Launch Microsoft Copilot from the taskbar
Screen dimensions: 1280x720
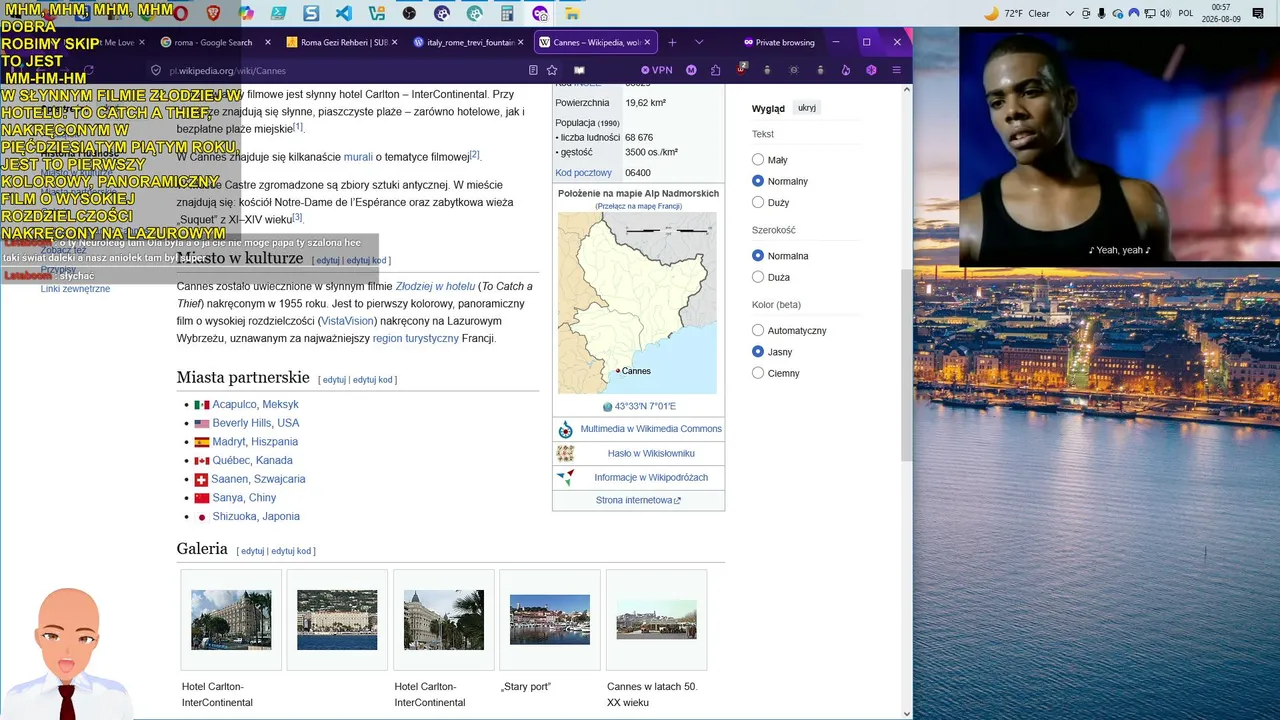(246, 13)
